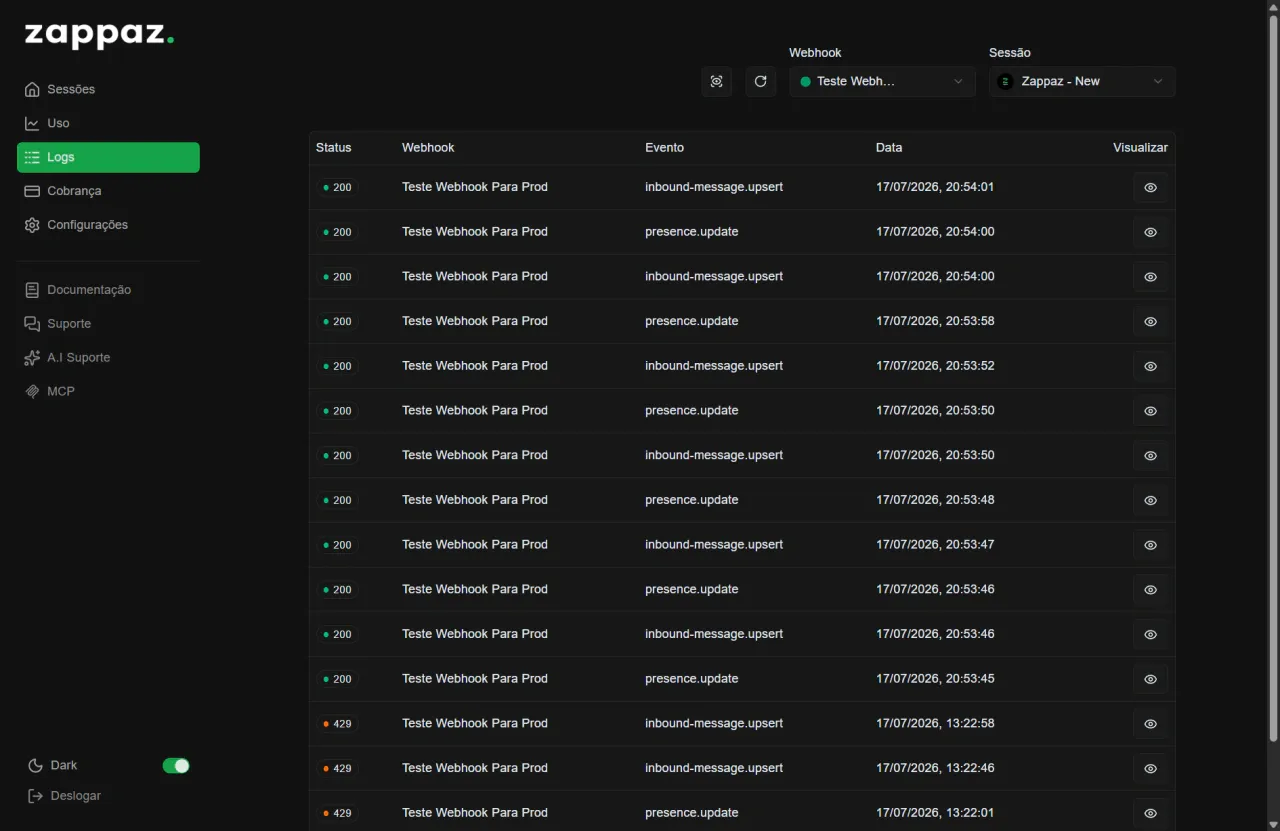This screenshot has height=831, width=1280.
Task: Click the Evento column header
Action: (664, 147)
